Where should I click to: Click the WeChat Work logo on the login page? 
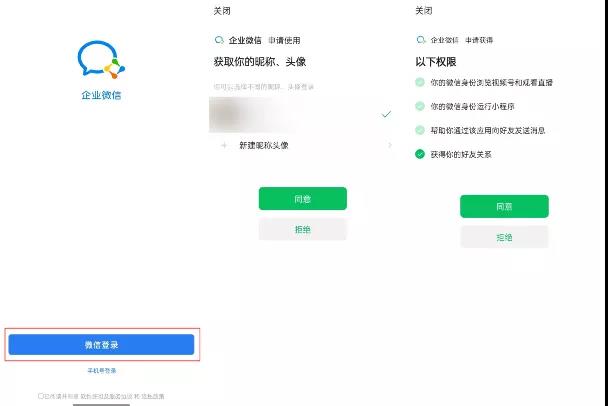click(x=101, y=59)
